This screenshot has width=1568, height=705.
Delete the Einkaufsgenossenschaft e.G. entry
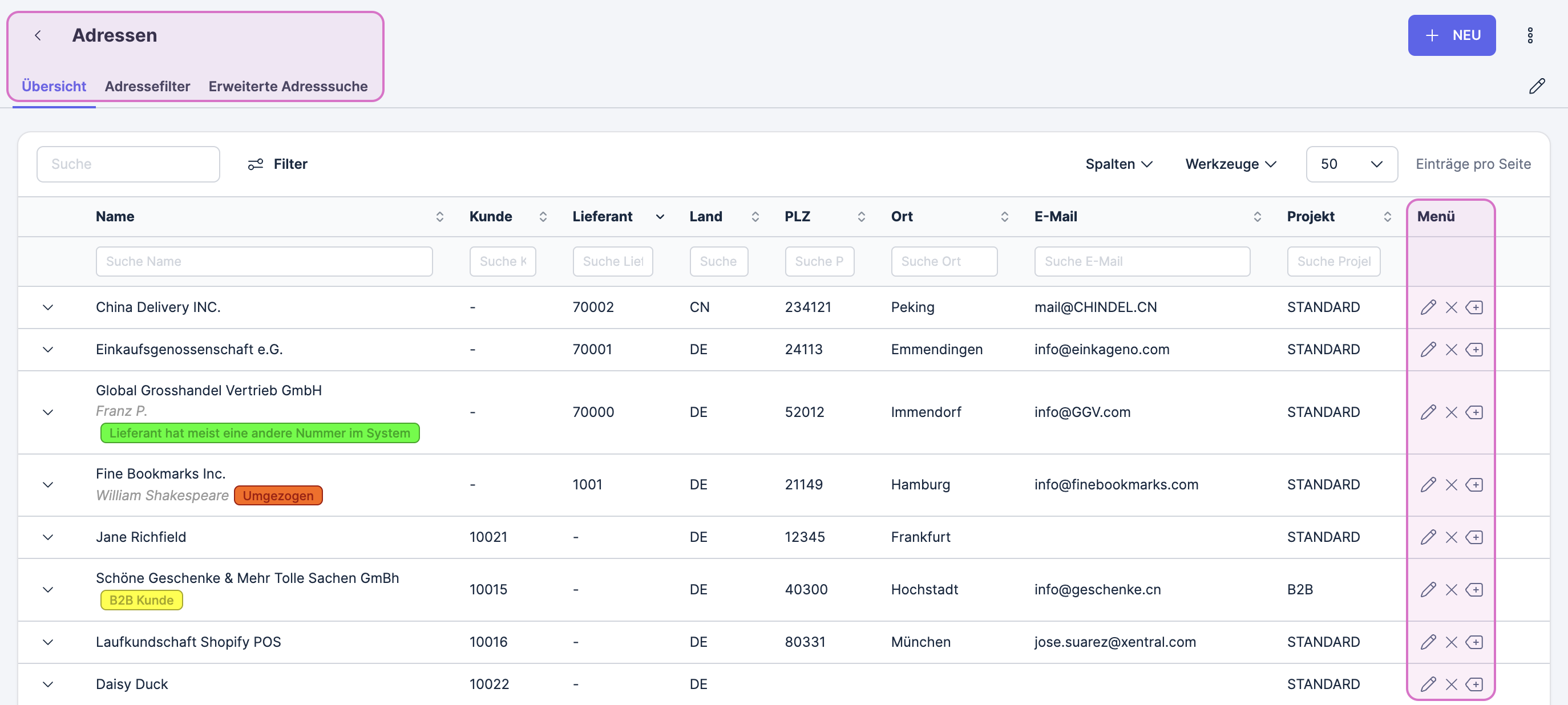[x=1451, y=350]
